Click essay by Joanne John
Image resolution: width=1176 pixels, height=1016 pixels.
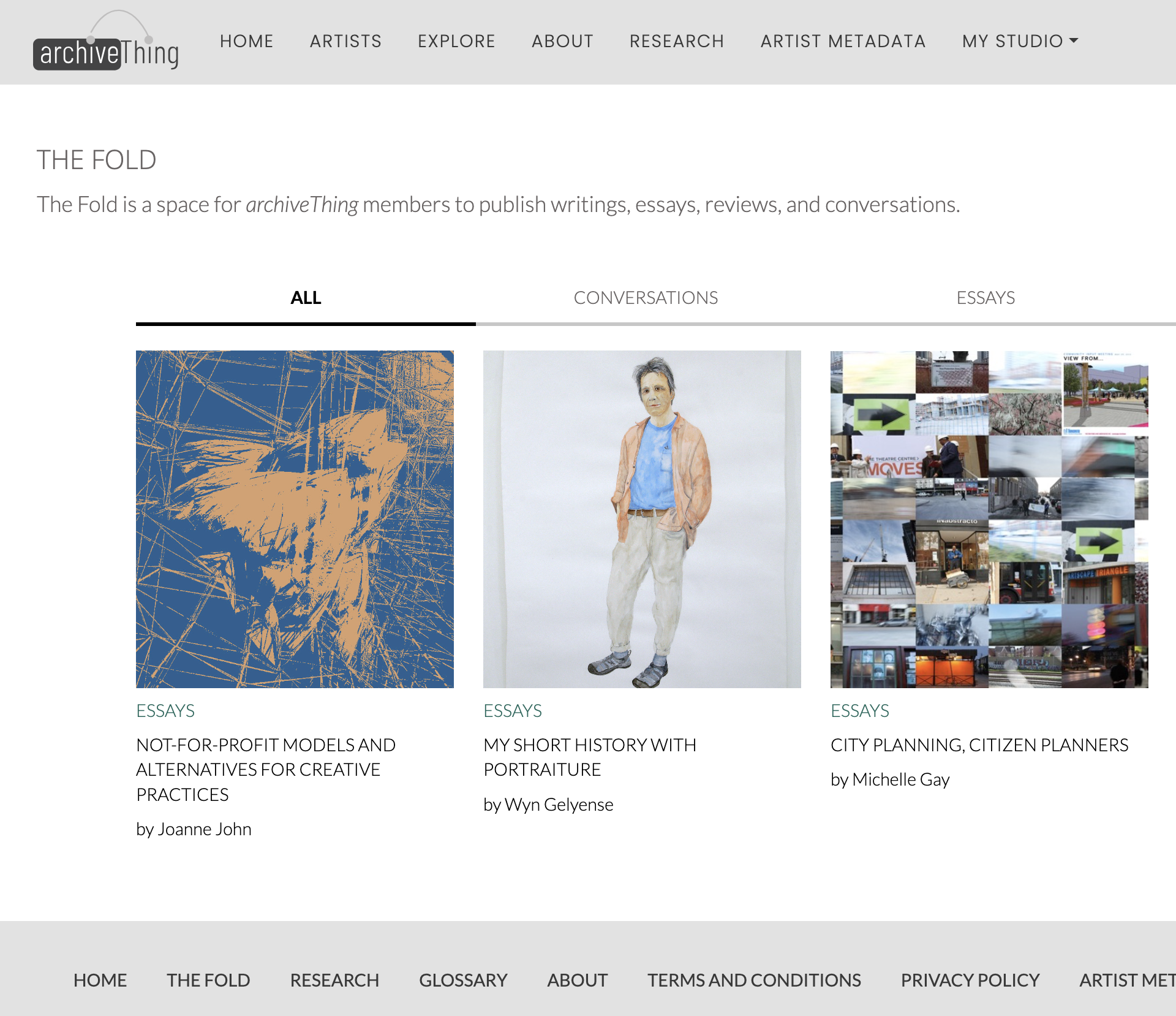coord(265,769)
